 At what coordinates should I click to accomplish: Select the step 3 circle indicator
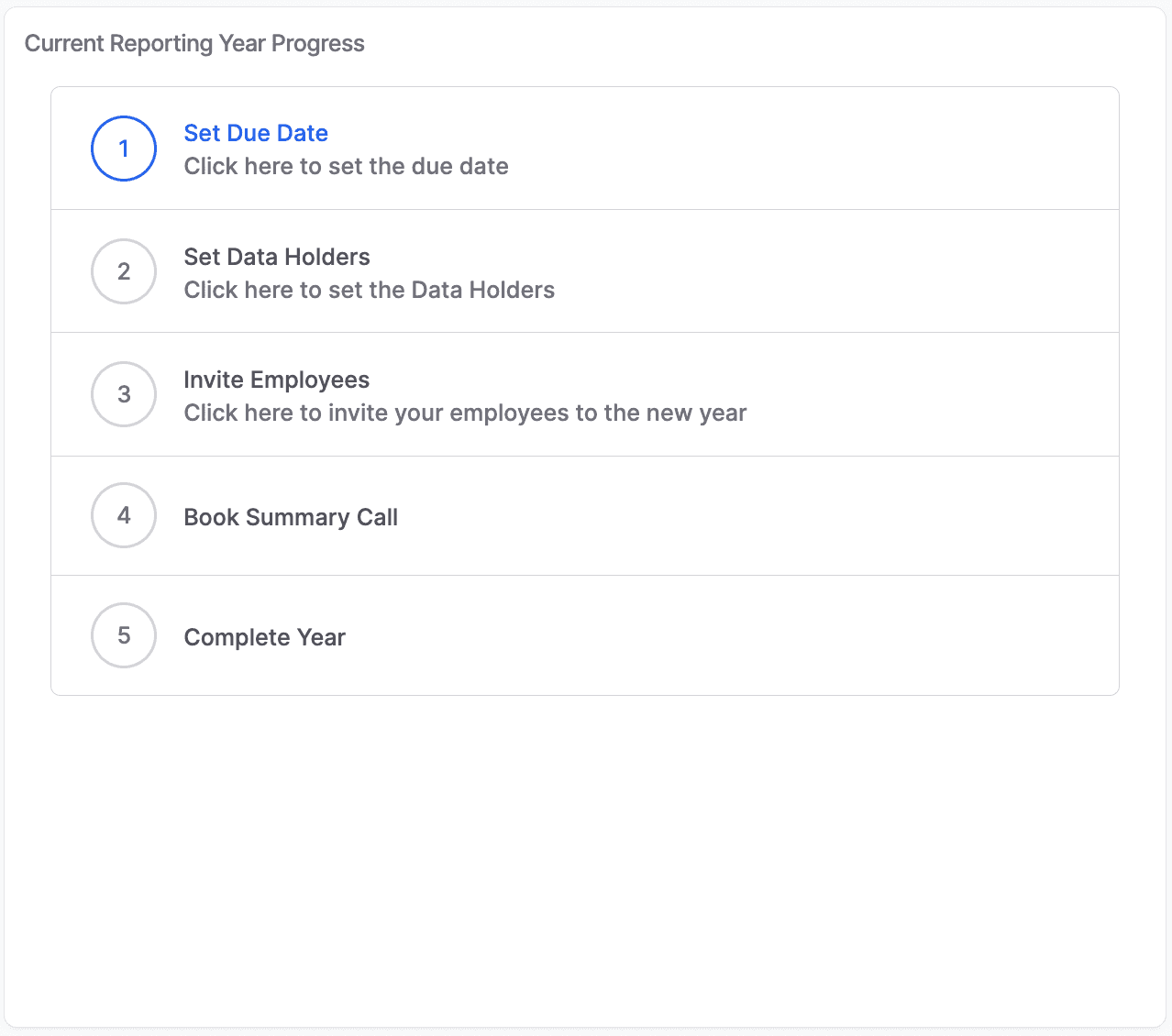(124, 394)
